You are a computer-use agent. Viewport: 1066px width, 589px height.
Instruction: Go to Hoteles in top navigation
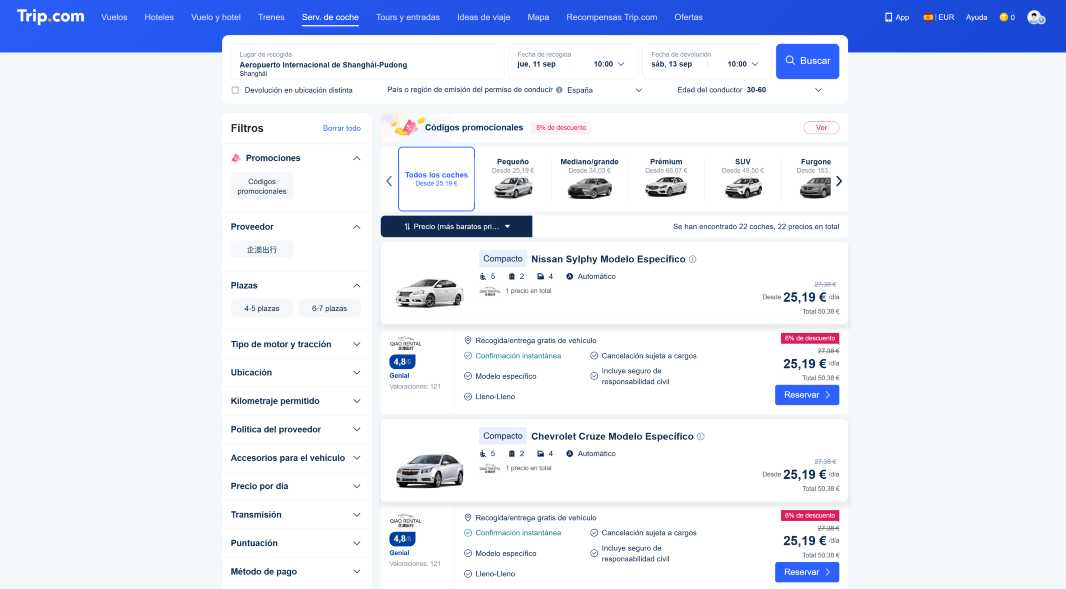tap(159, 17)
